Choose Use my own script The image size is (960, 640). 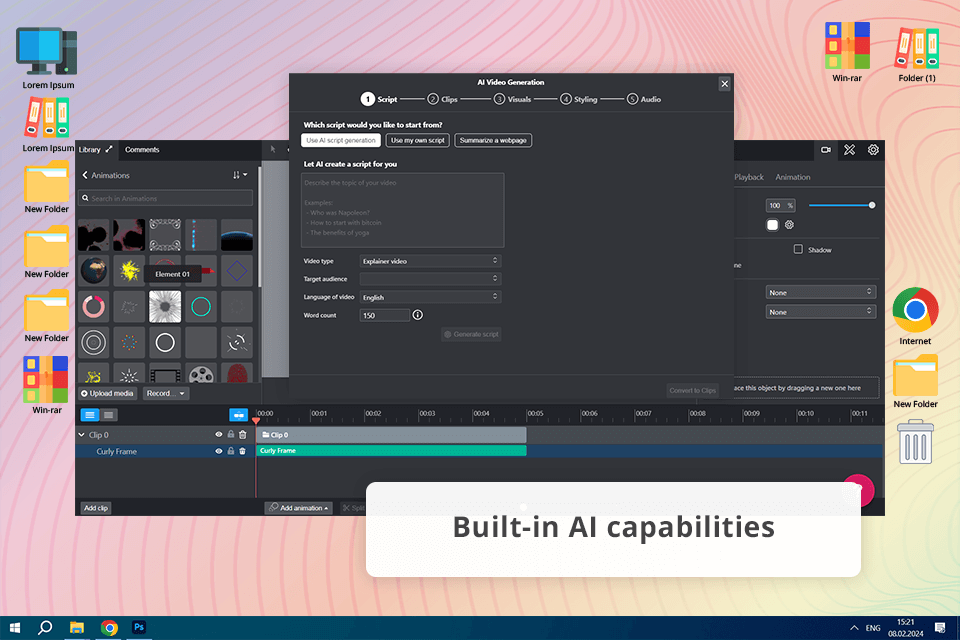pyautogui.click(x=418, y=140)
